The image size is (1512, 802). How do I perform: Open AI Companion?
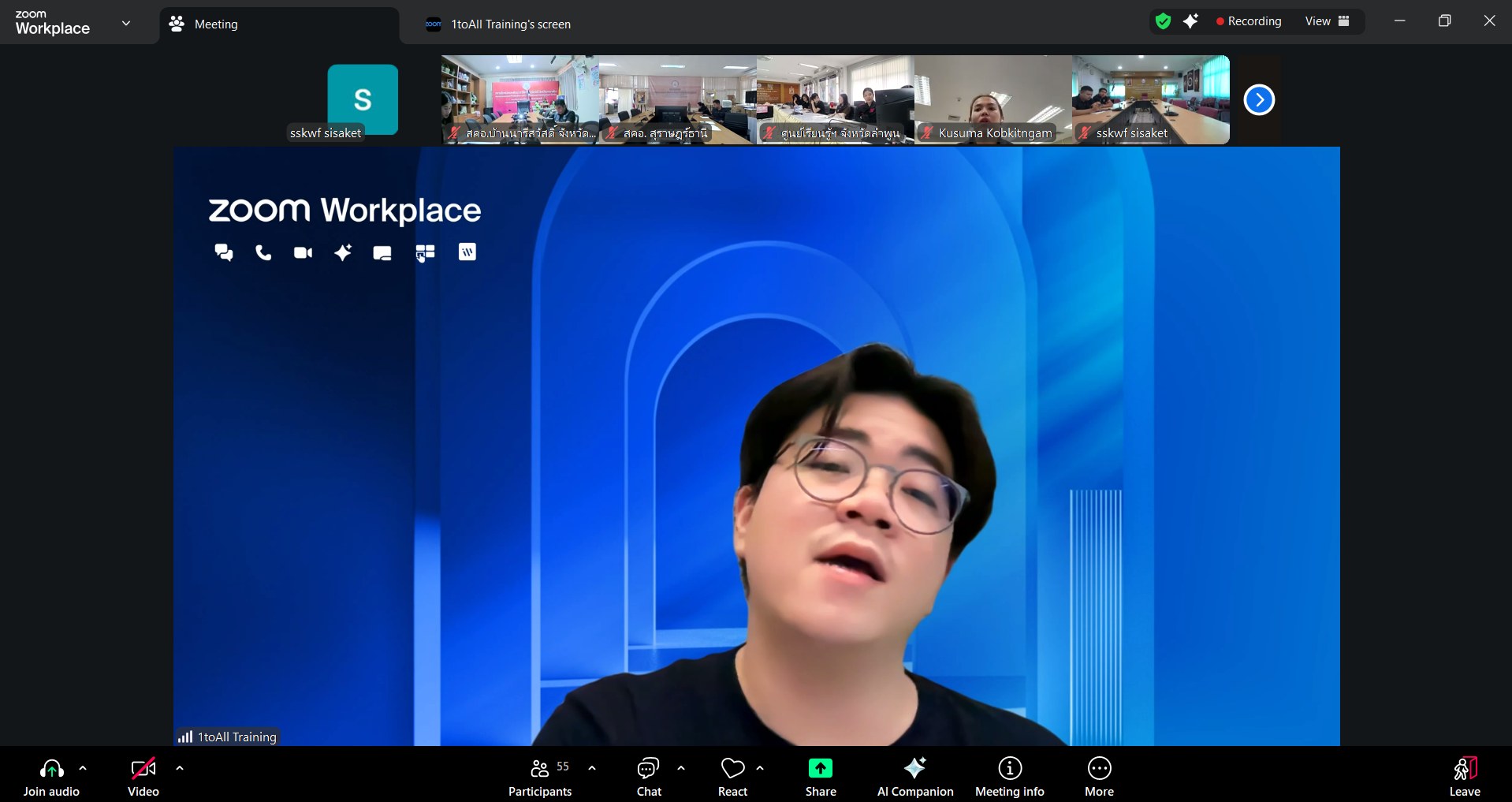(x=914, y=777)
